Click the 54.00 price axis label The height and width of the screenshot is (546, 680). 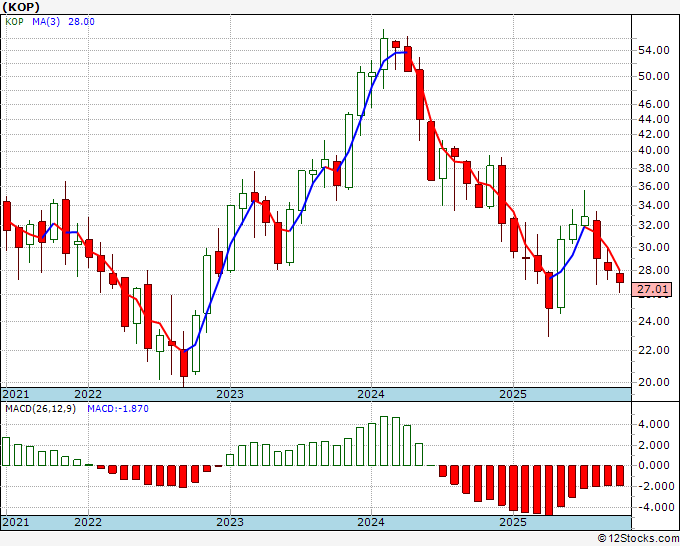coord(654,50)
